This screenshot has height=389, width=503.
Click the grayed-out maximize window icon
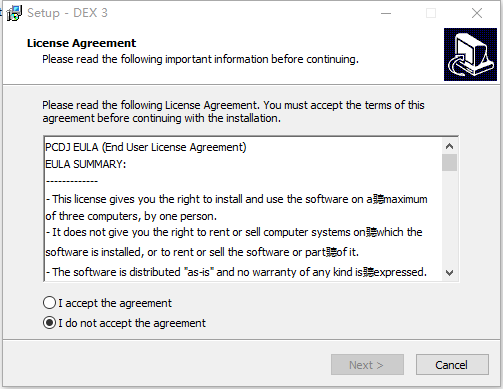click(x=431, y=13)
